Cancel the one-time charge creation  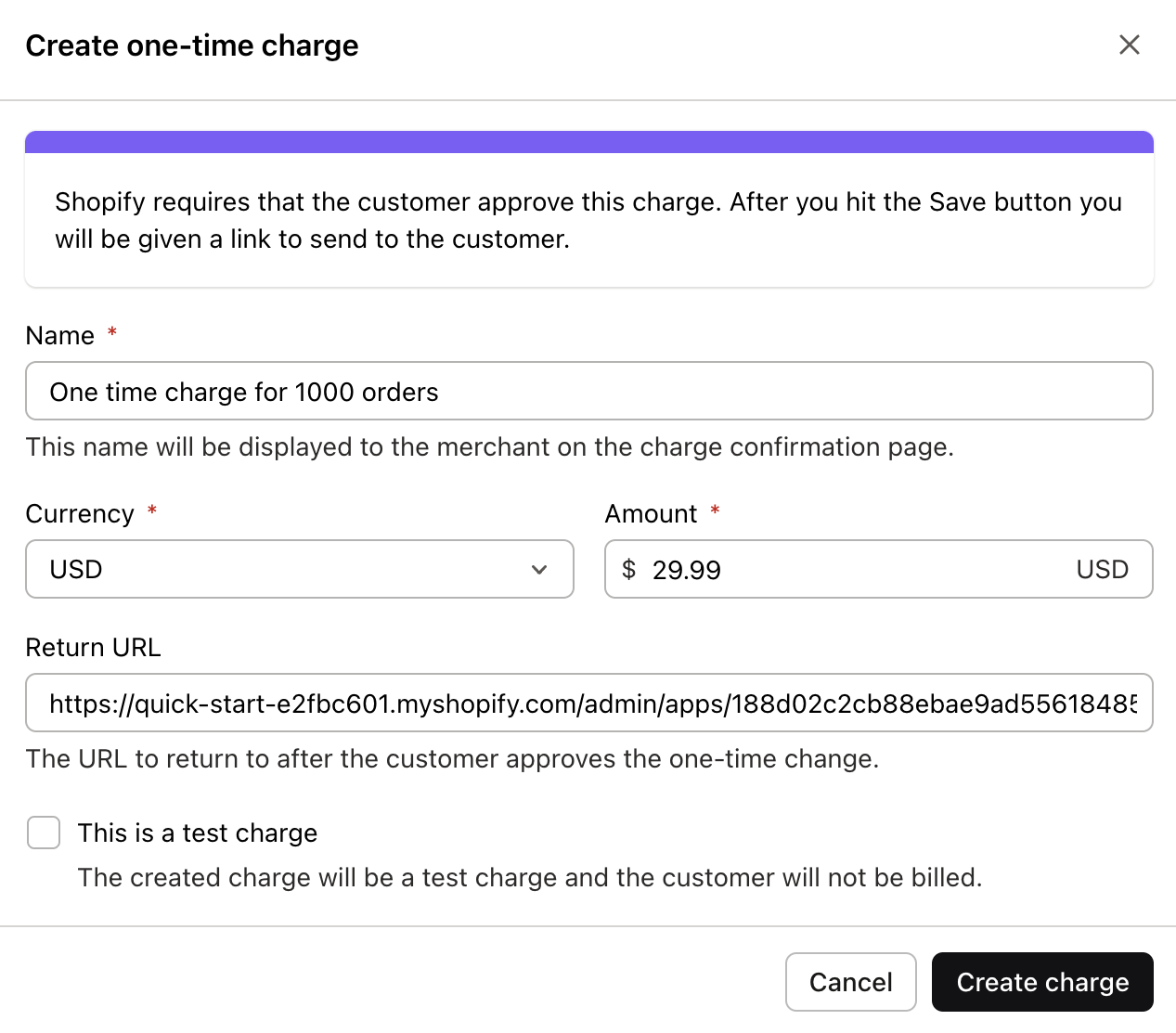tap(850, 981)
